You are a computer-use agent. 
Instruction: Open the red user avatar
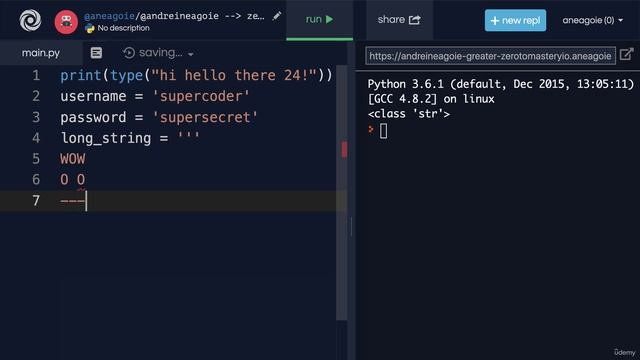coord(66,22)
